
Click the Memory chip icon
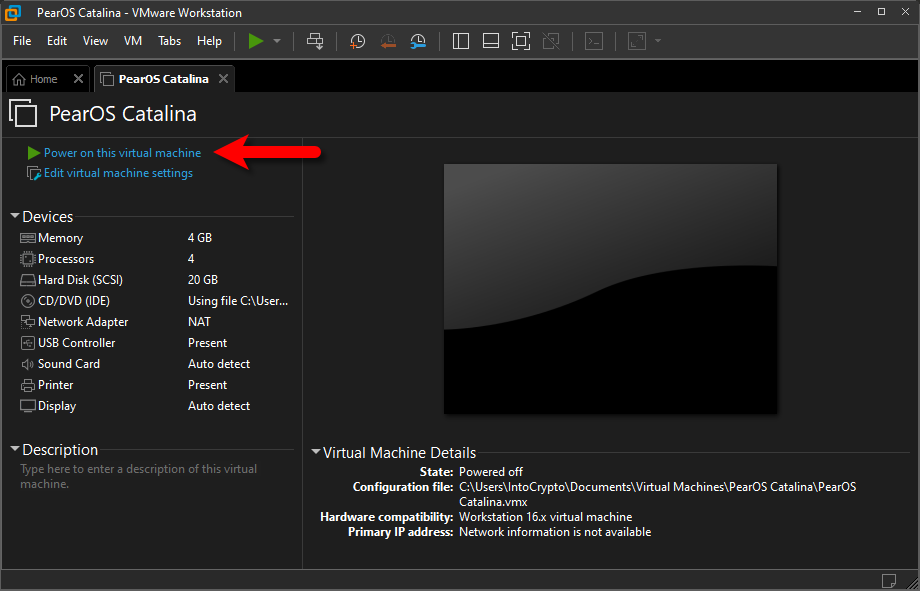tap(28, 238)
